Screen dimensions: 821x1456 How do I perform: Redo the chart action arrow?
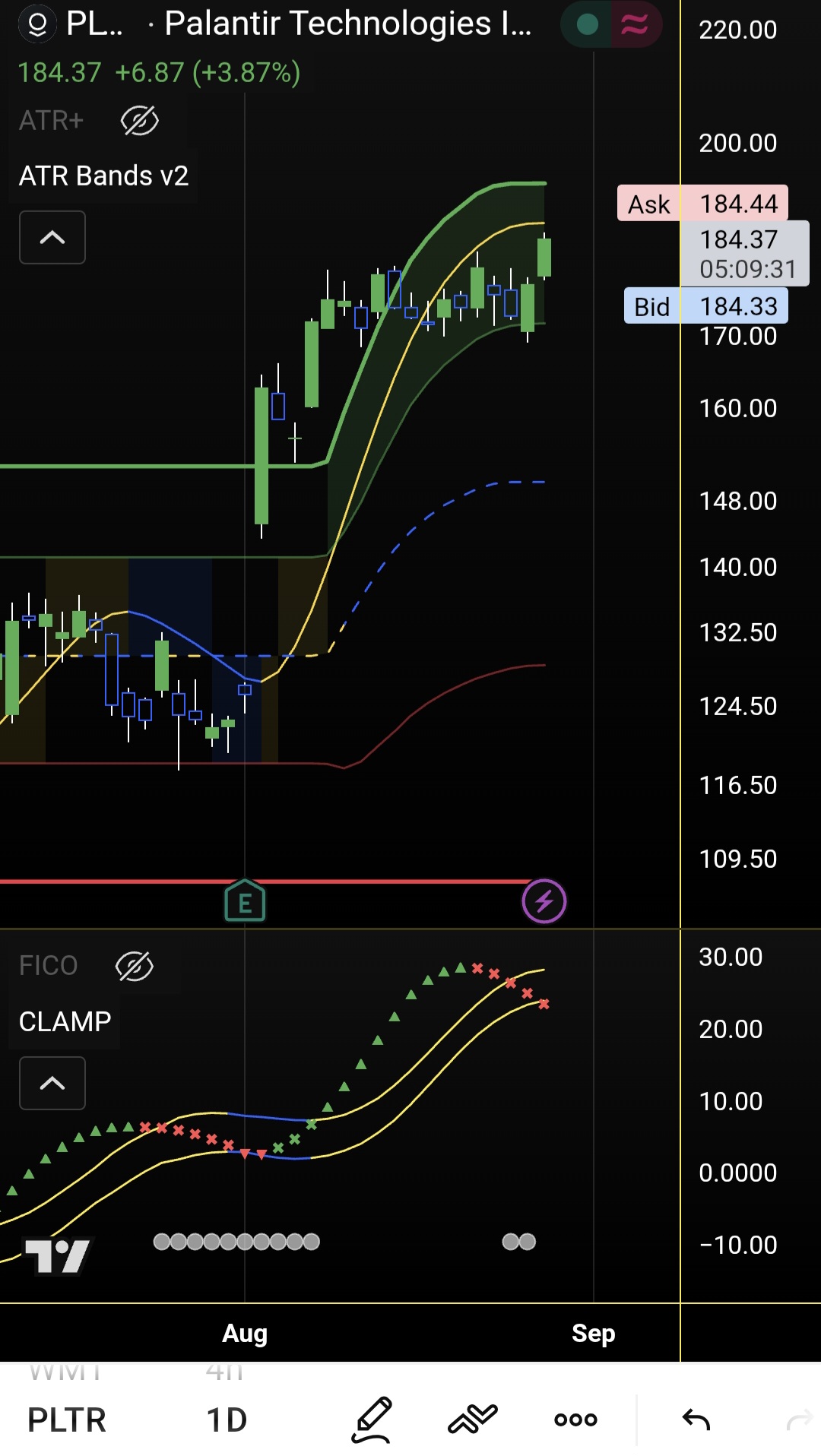coord(799,1420)
